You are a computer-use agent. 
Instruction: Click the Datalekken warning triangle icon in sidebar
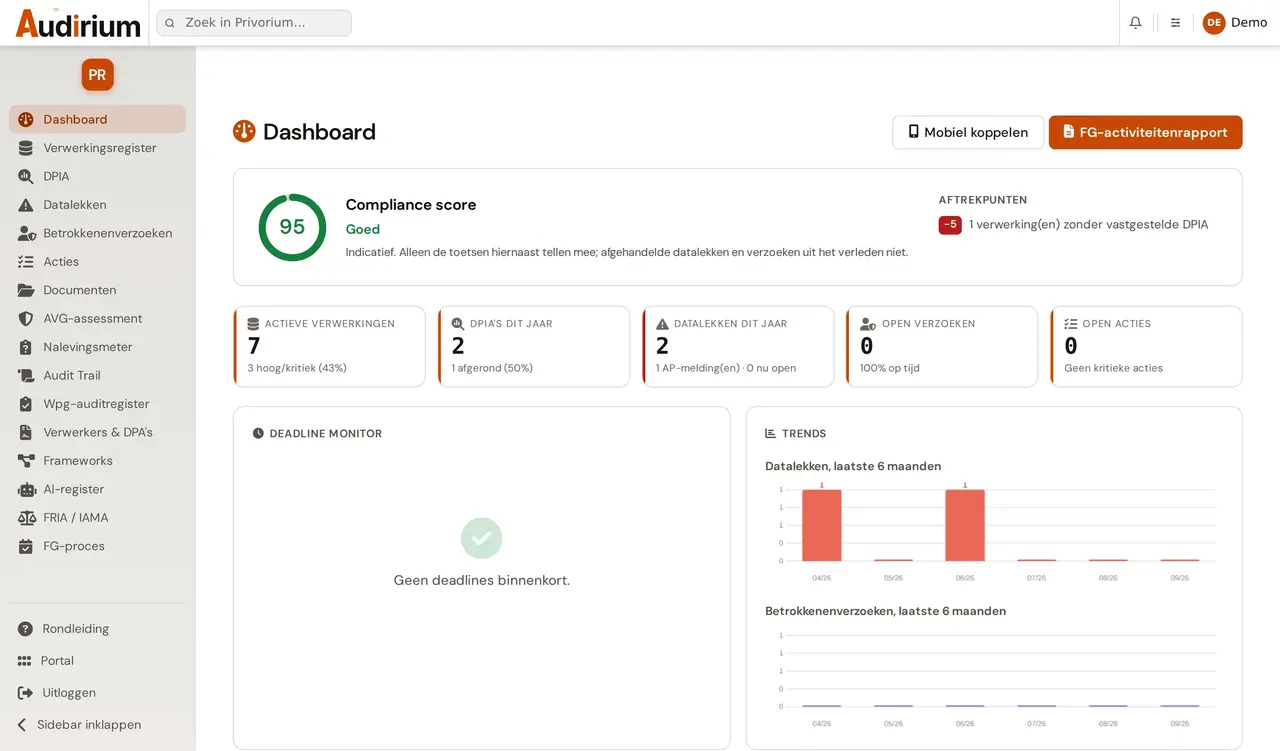(x=26, y=205)
